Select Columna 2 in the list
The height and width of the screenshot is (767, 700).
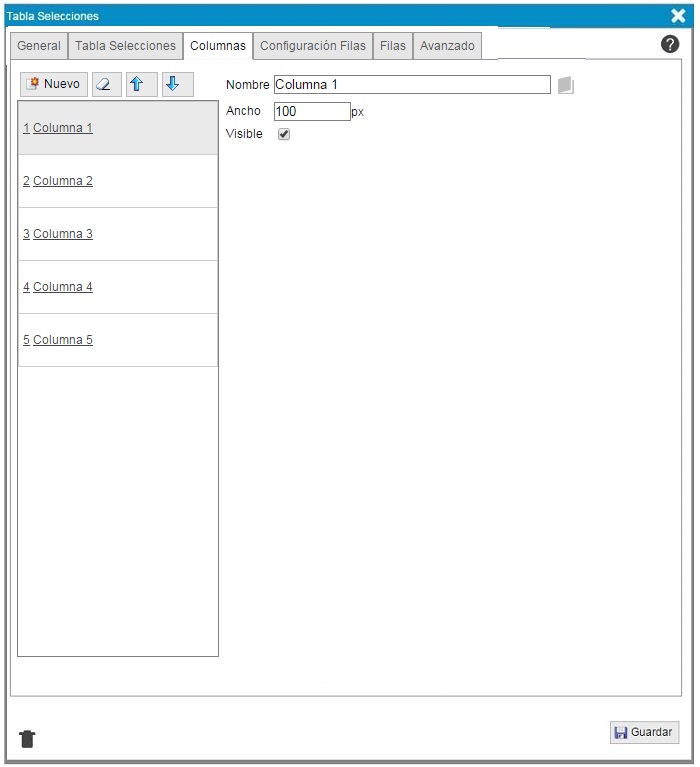pos(62,181)
